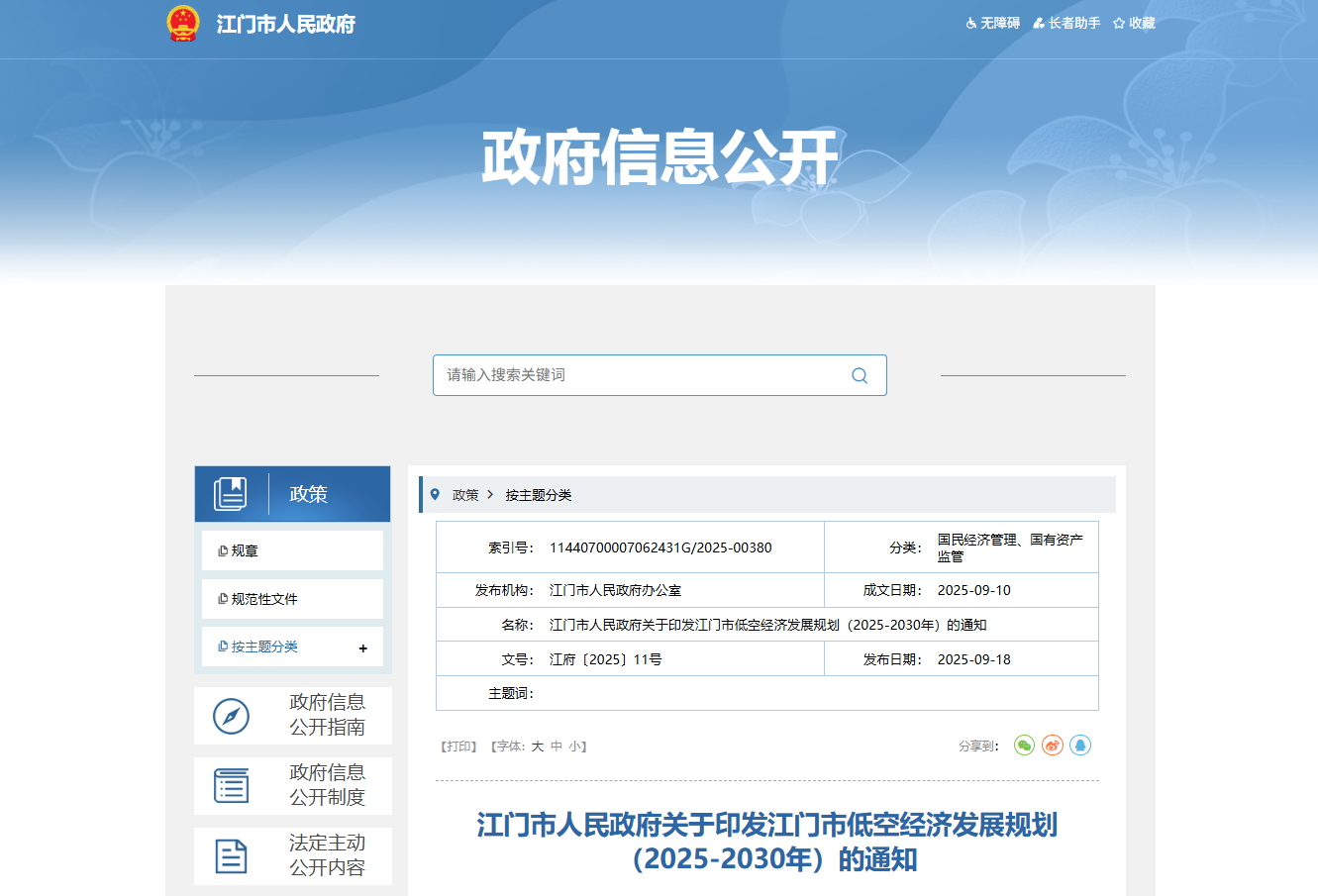Open the 规范性文件 sidebar item
Screen dimensions: 1318x896
(263, 599)
